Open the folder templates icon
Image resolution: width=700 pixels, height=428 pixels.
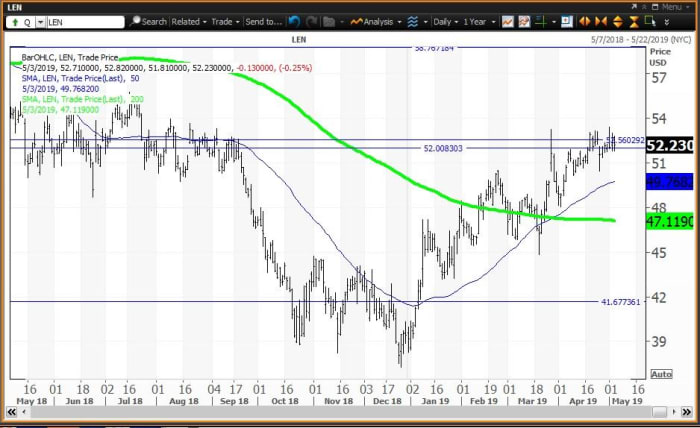[331, 21]
